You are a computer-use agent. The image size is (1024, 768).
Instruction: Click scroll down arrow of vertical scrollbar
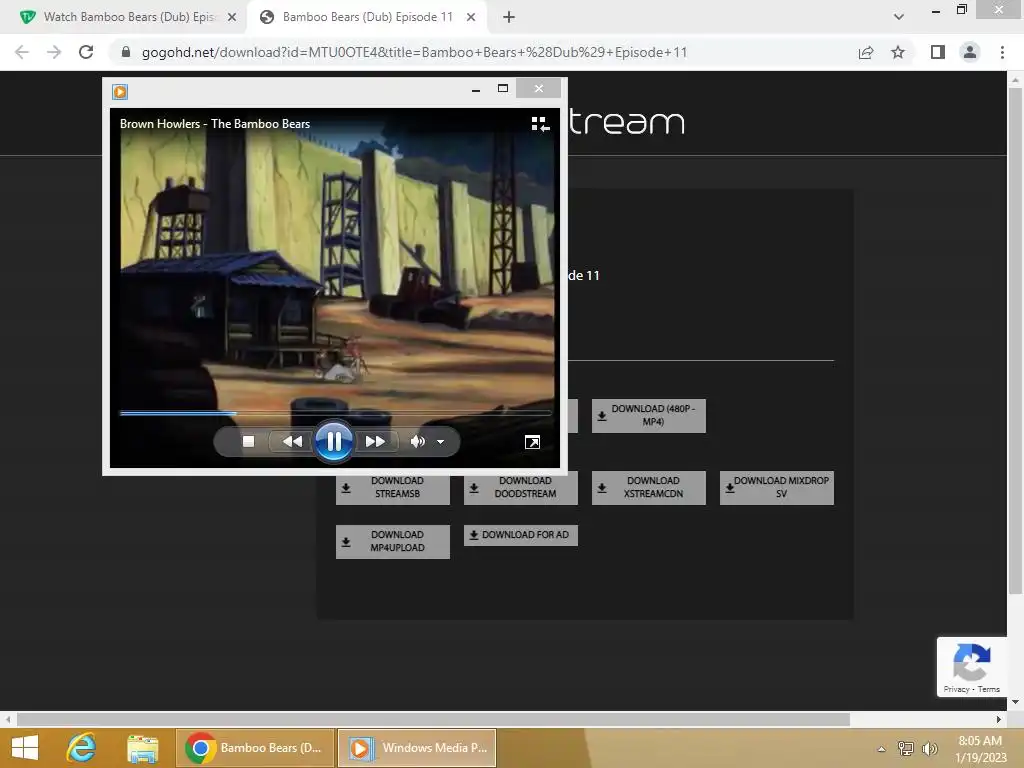(1015, 702)
